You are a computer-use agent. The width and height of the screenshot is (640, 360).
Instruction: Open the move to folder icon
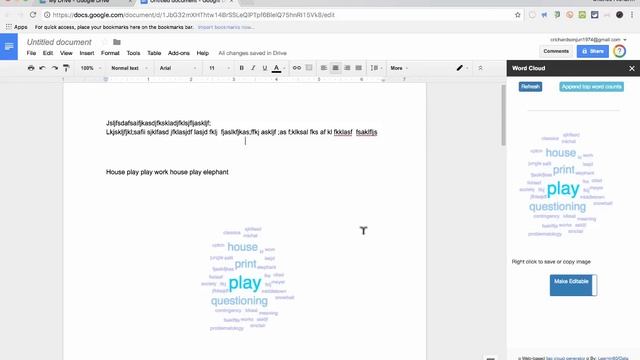pos(117,42)
